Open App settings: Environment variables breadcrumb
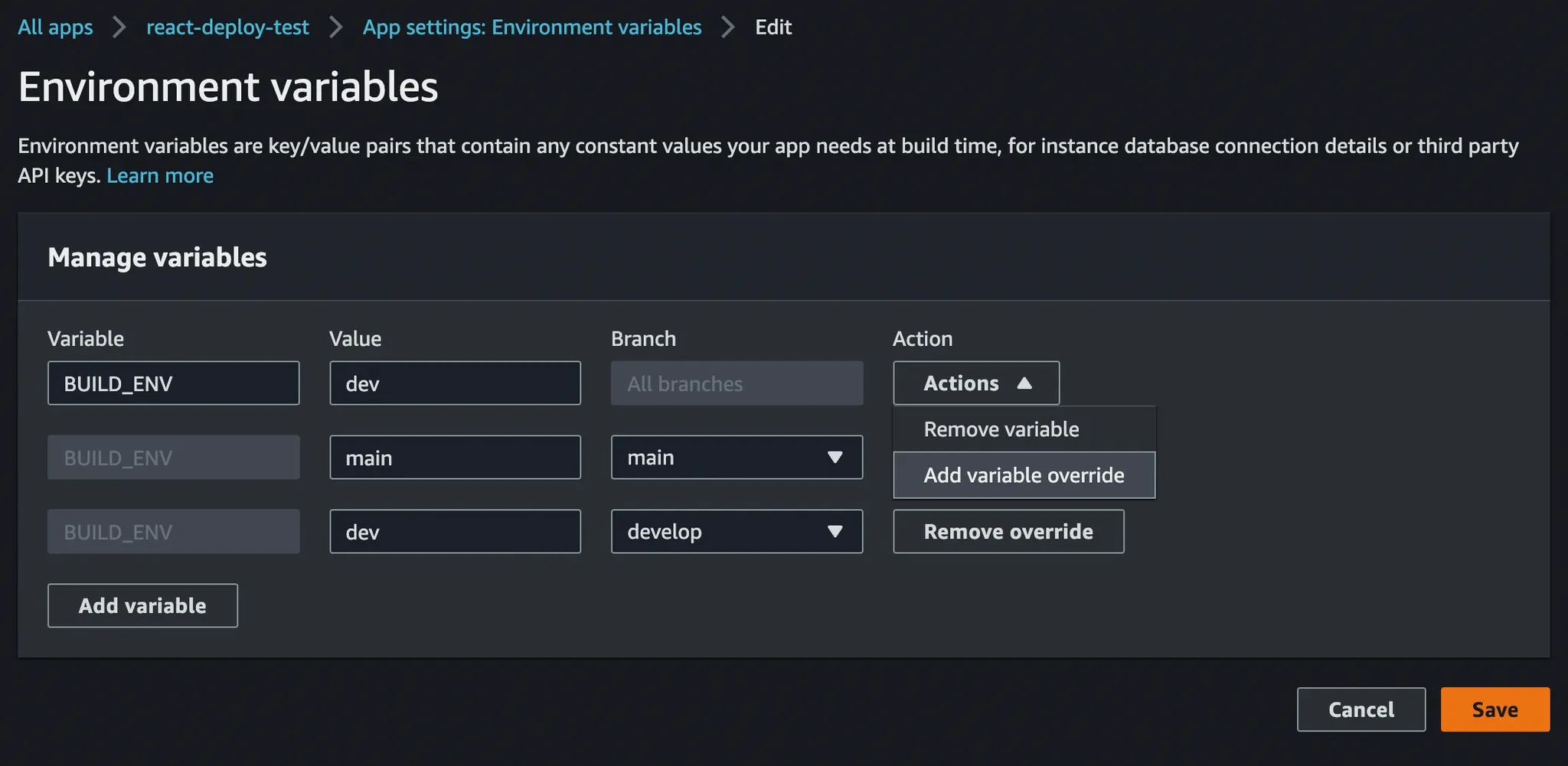Screen dimensions: 1568x766 tap(531, 28)
